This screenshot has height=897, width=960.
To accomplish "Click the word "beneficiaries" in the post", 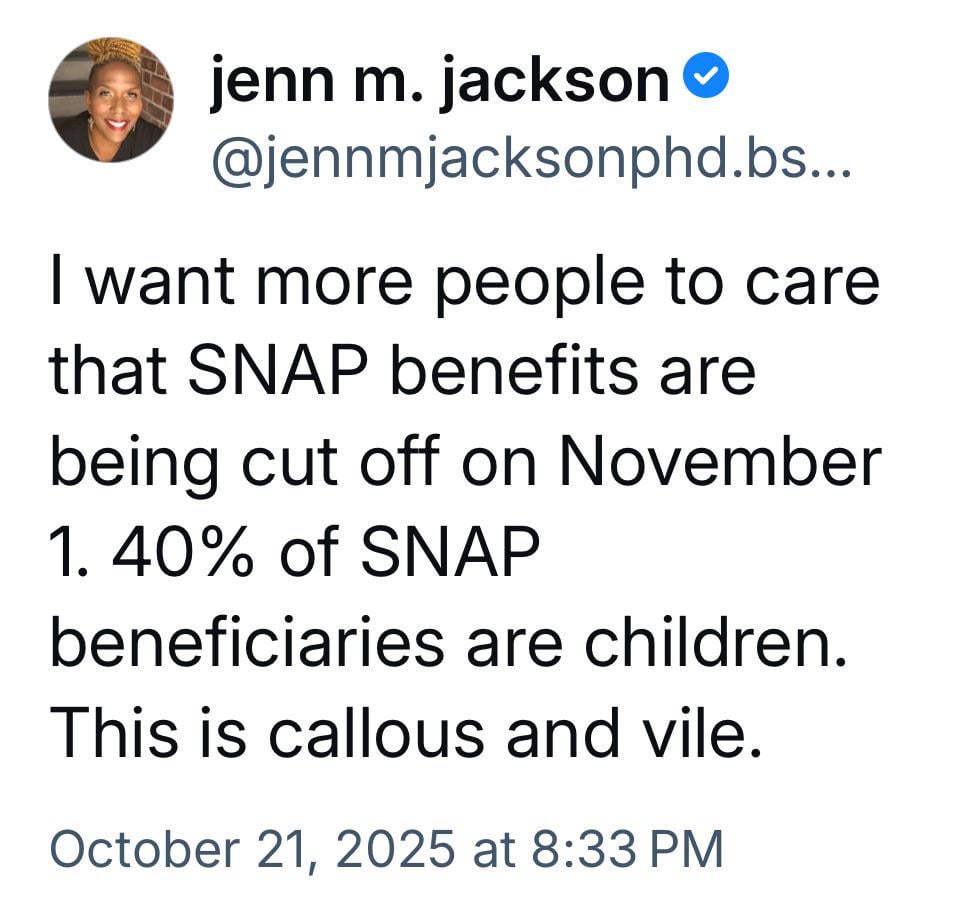I will click(247, 642).
